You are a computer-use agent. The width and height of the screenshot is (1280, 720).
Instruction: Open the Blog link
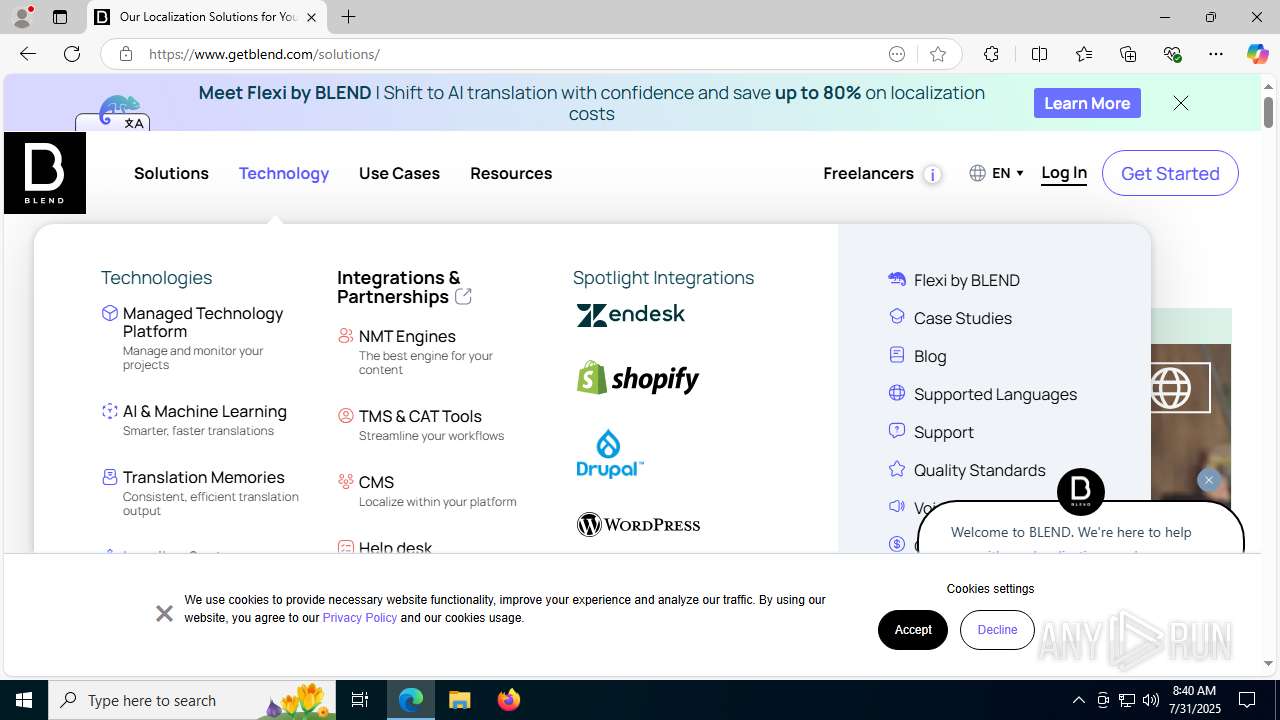click(930, 356)
